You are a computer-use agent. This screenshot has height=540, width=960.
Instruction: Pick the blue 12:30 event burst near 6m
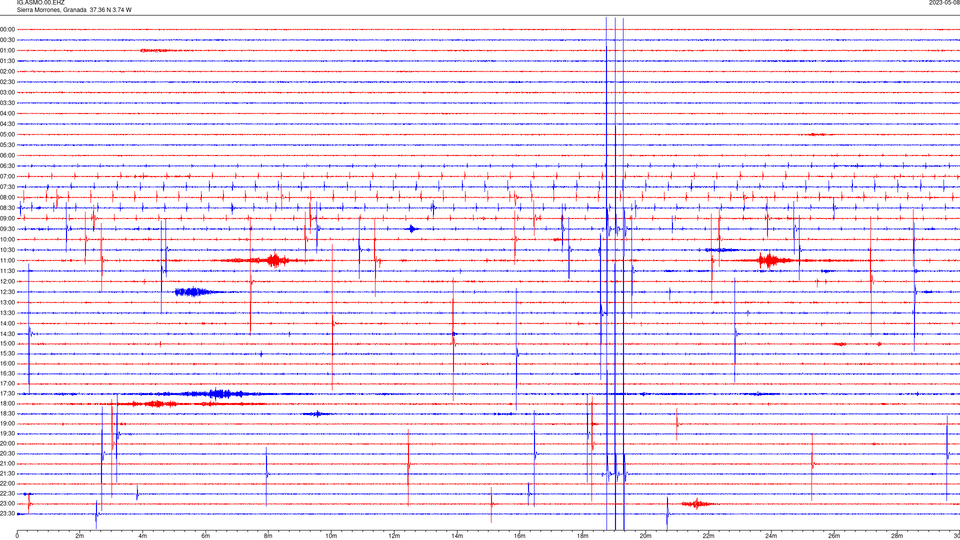pyautogui.click(x=193, y=292)
